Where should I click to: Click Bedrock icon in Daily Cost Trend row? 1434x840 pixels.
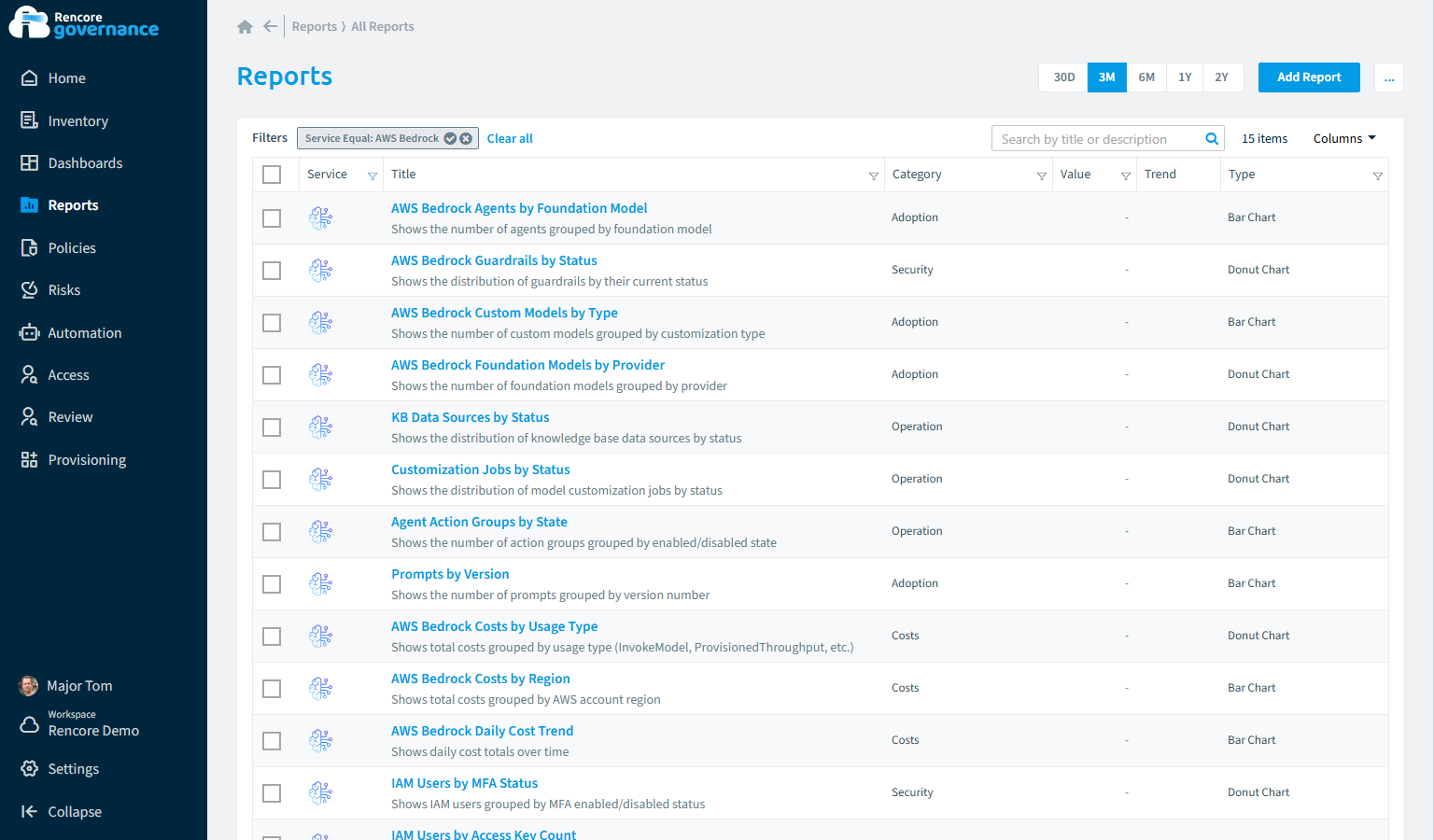pos(321,741)
